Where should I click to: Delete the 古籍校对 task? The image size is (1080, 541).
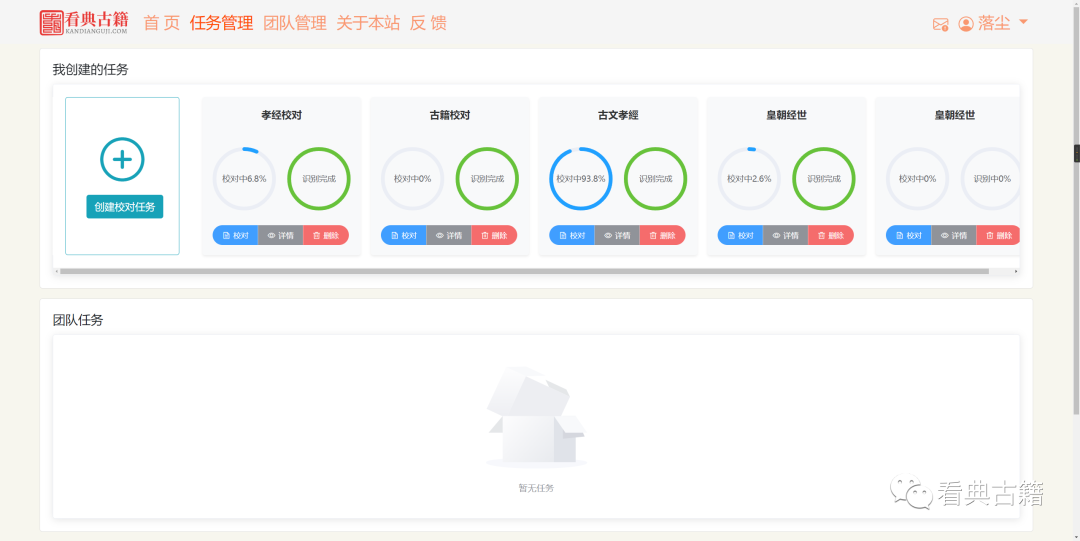click(x=495, y=235)
